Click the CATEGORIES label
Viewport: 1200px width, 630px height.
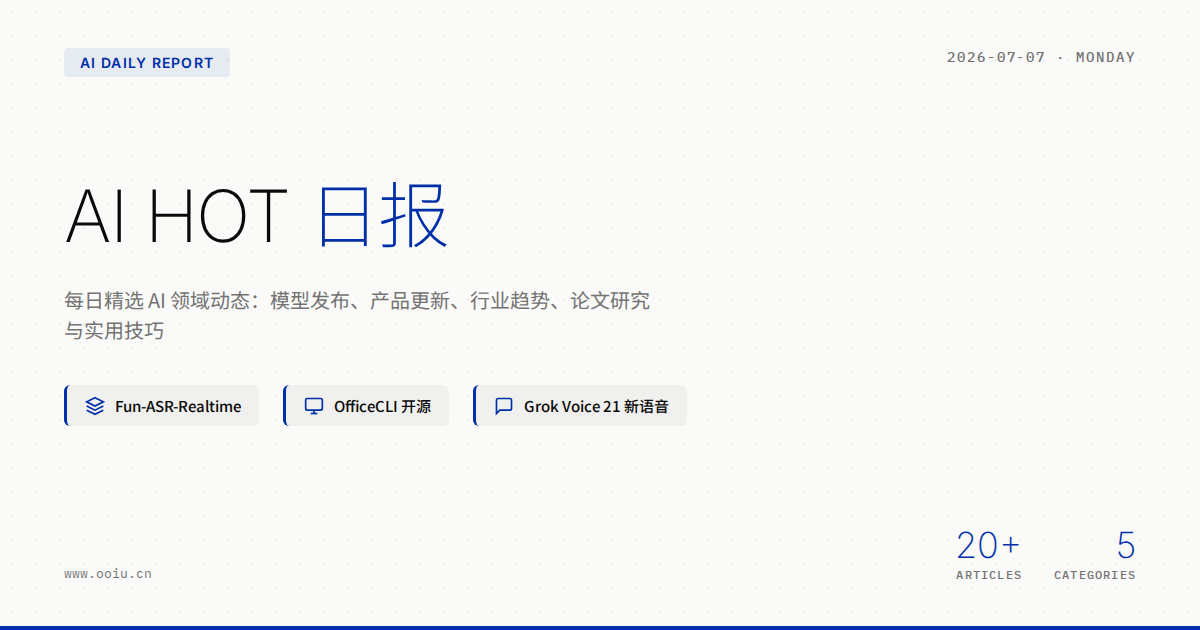(1095, 575)
